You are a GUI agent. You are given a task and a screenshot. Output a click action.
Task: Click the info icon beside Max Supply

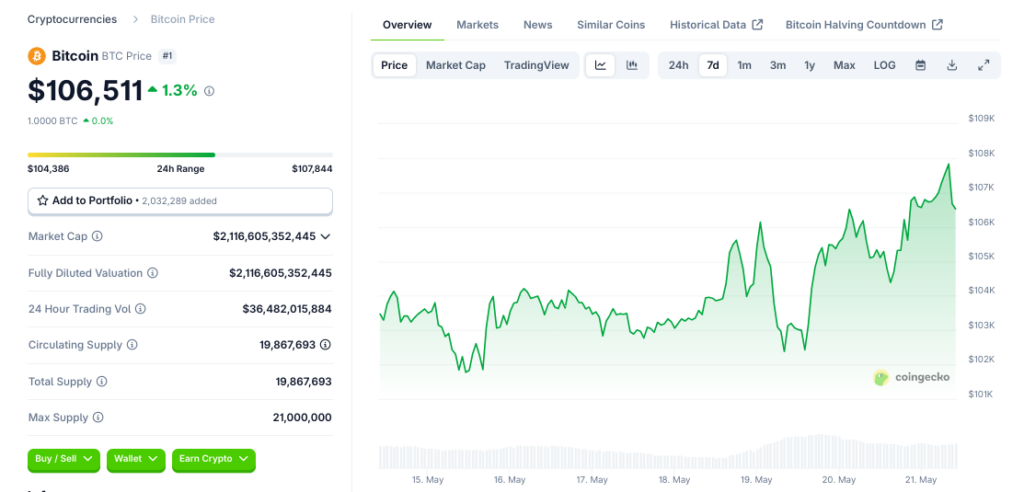point(97,417)
